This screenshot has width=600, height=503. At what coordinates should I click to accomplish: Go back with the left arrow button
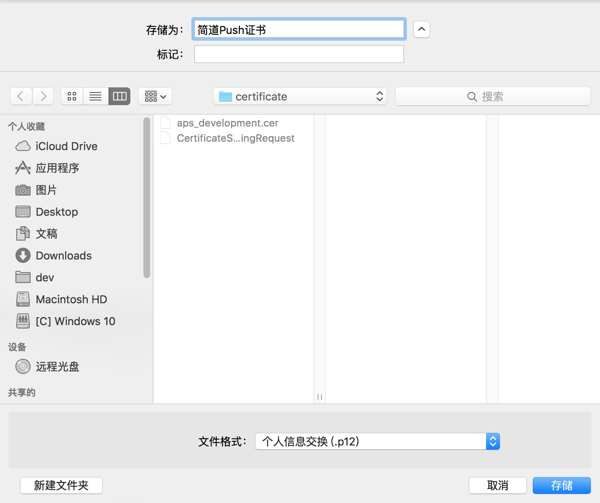pos(21,96)
